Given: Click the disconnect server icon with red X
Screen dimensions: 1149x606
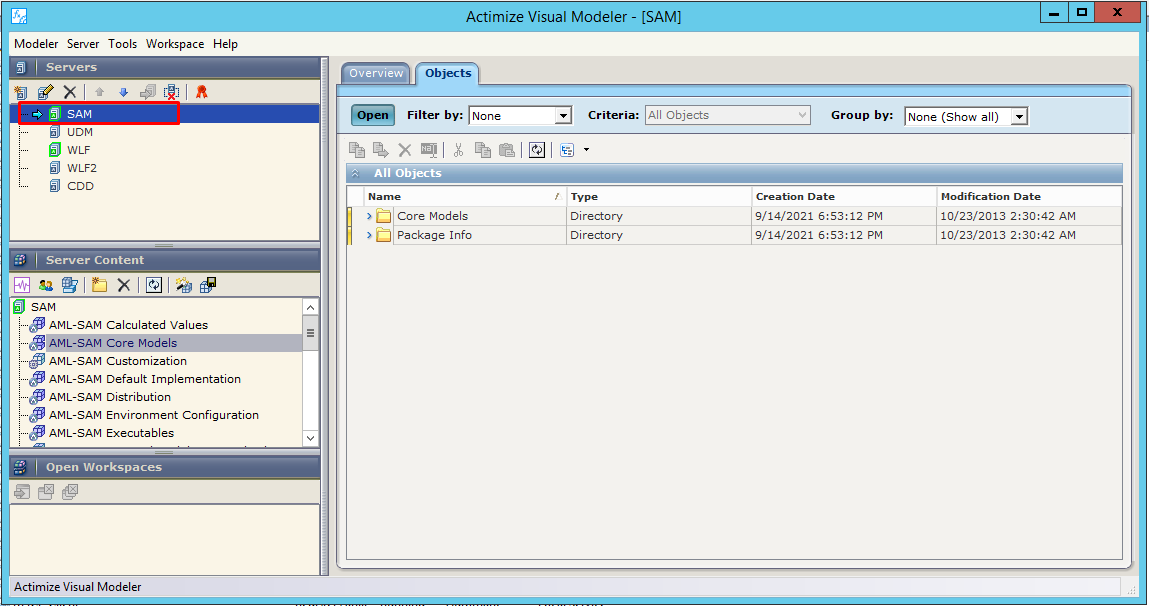Looking at the screenshot, I should tap(171, 92).
